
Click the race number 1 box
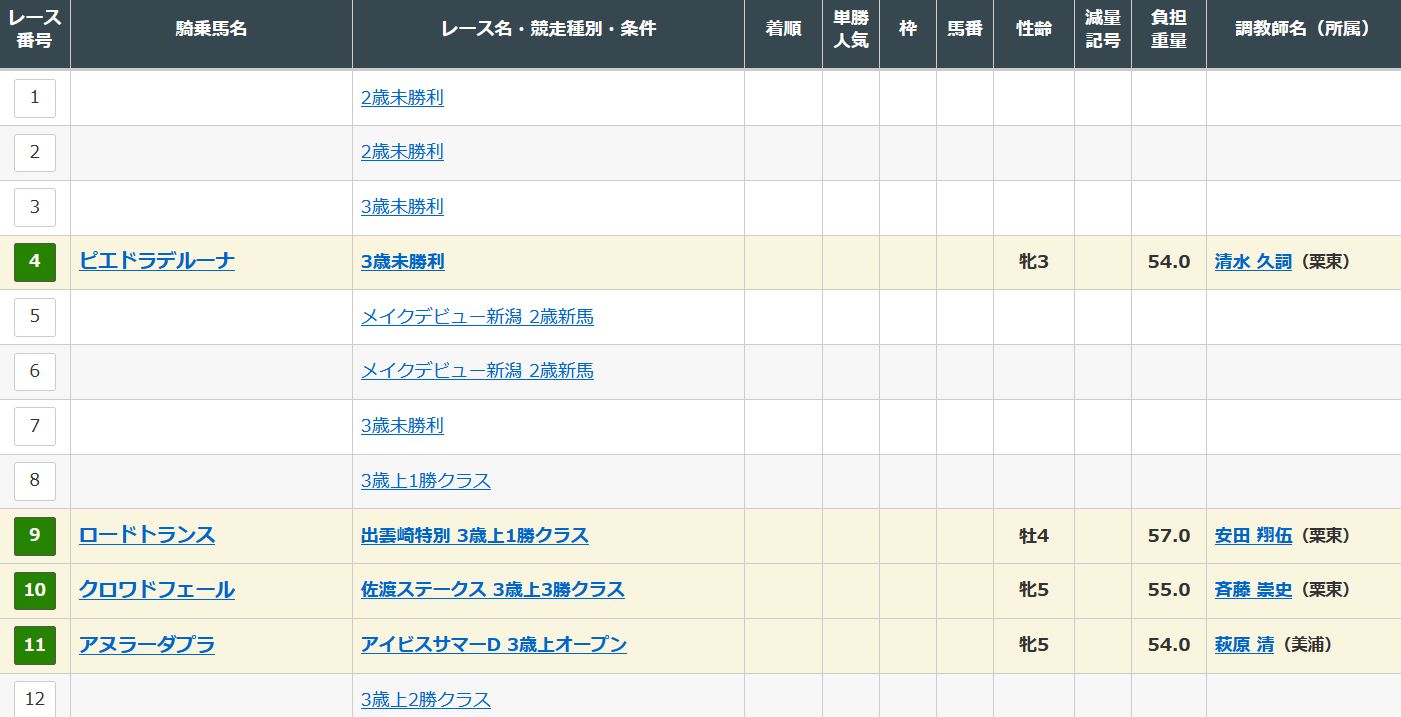[x=35, y=98]
